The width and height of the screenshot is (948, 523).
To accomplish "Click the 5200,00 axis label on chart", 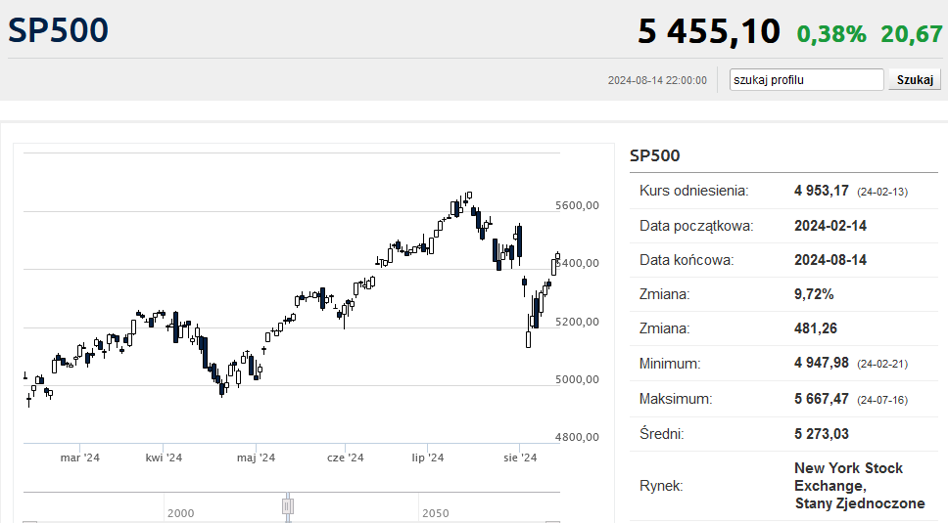I will coord(577,322).
